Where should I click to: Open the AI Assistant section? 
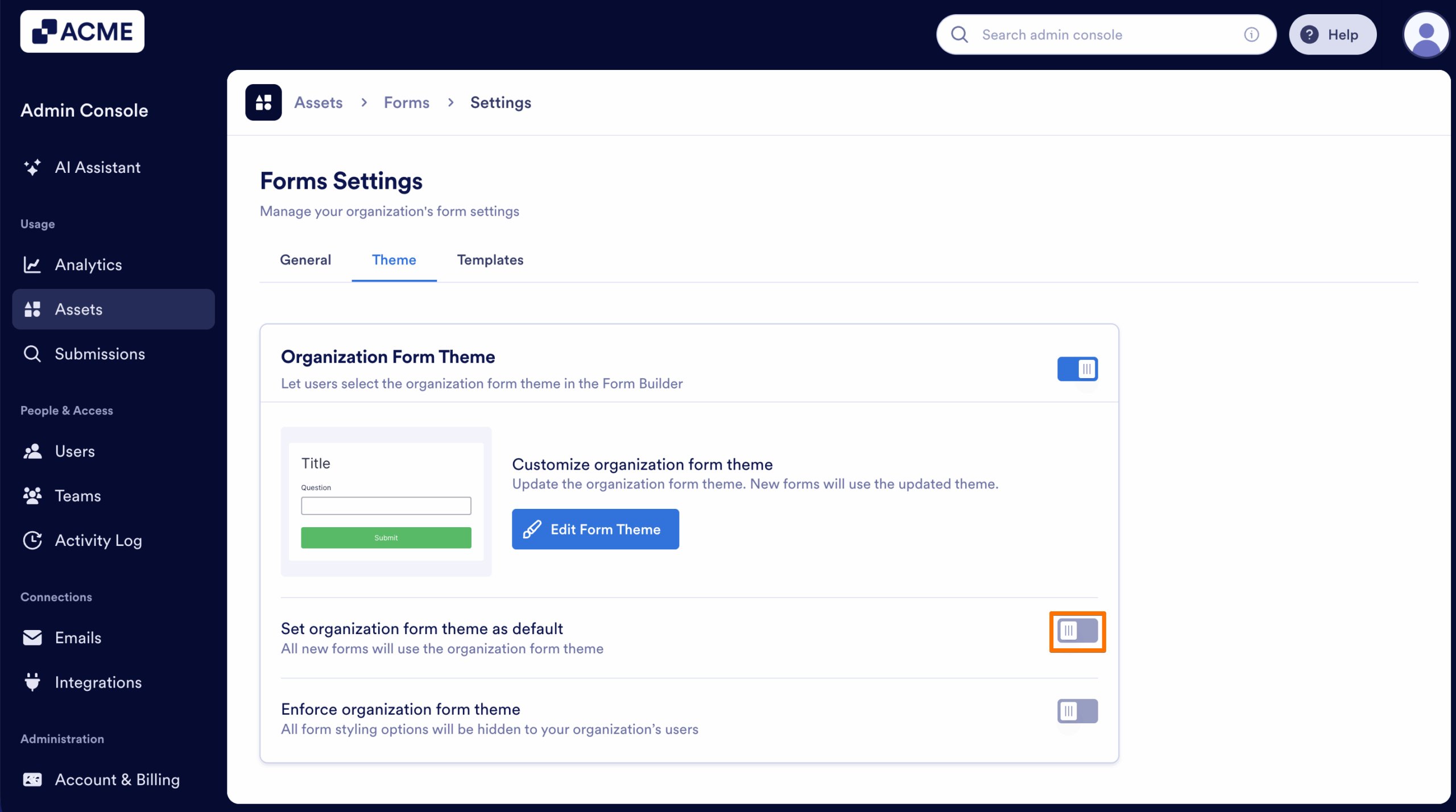(97, 167)
